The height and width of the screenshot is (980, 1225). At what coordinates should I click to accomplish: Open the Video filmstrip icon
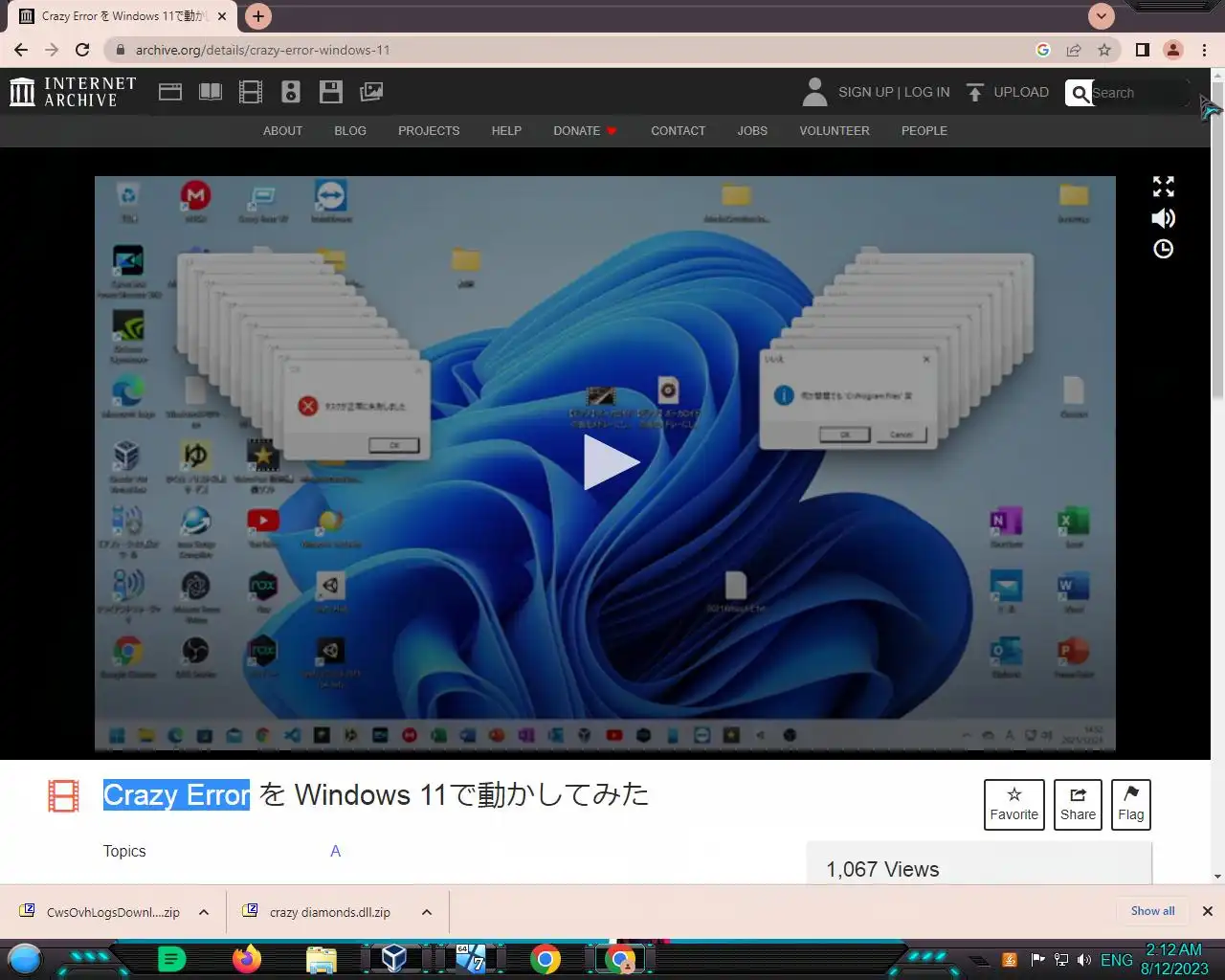point(251,92)
